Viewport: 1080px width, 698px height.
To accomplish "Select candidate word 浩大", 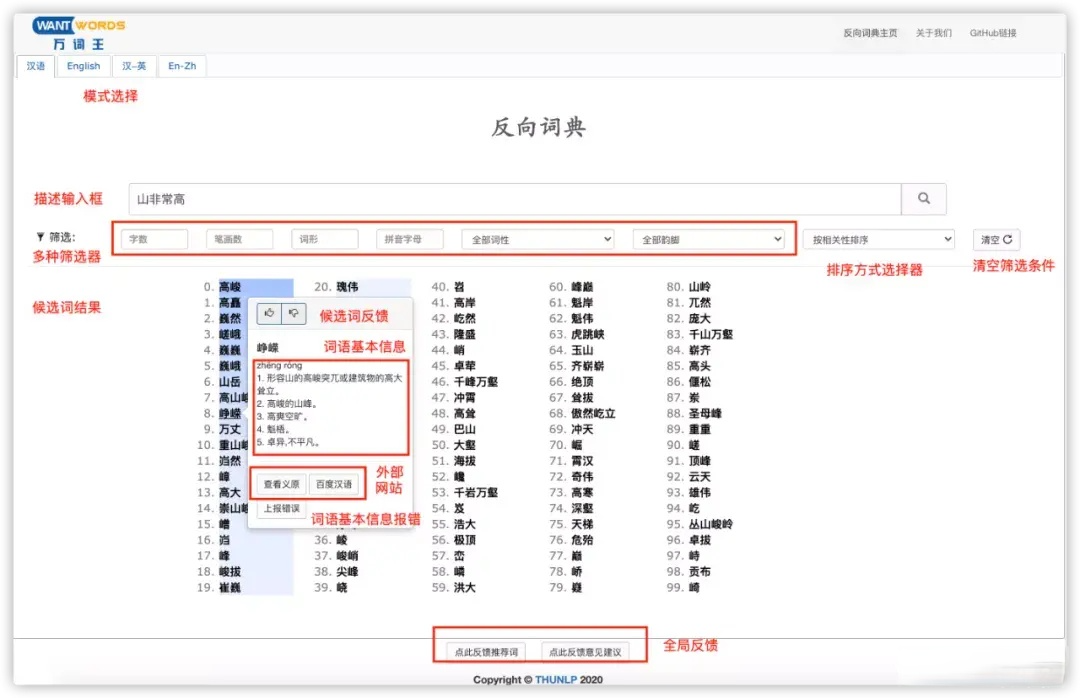I will [x=465, y=524].
